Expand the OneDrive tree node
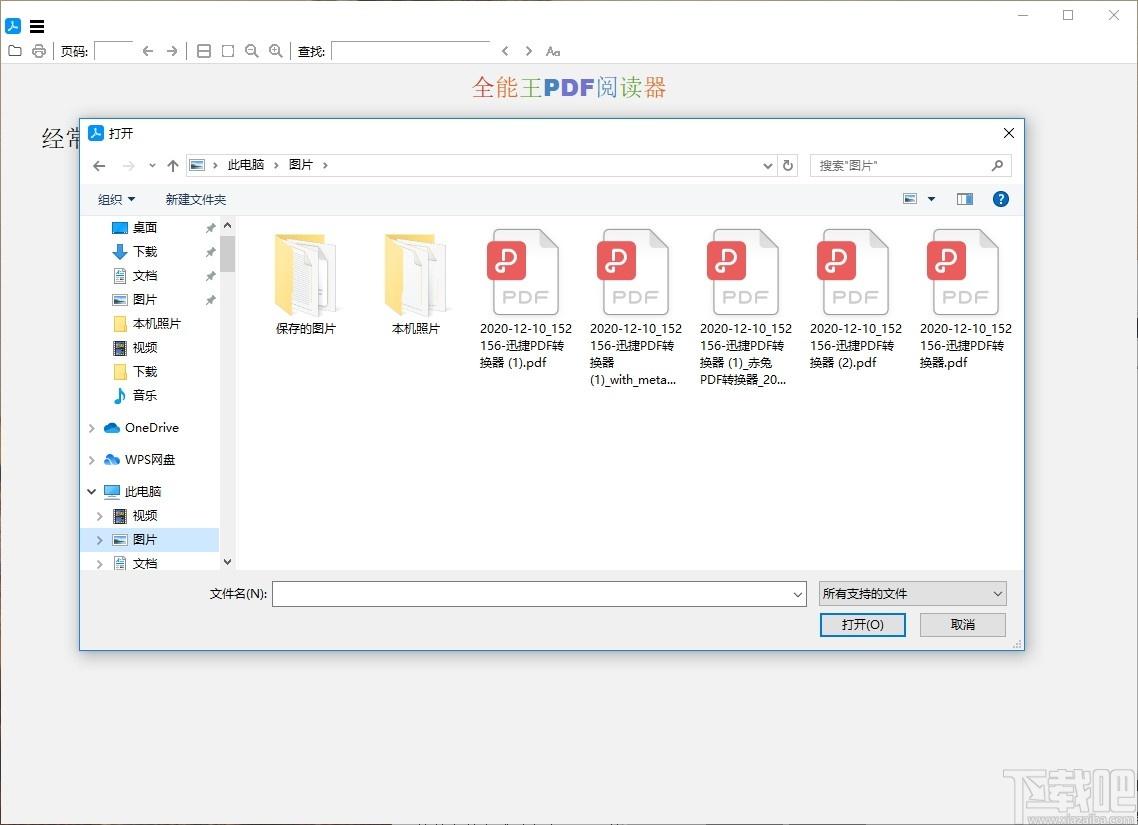Screen dimensions: 1138x825 click(x=91, y=428)
